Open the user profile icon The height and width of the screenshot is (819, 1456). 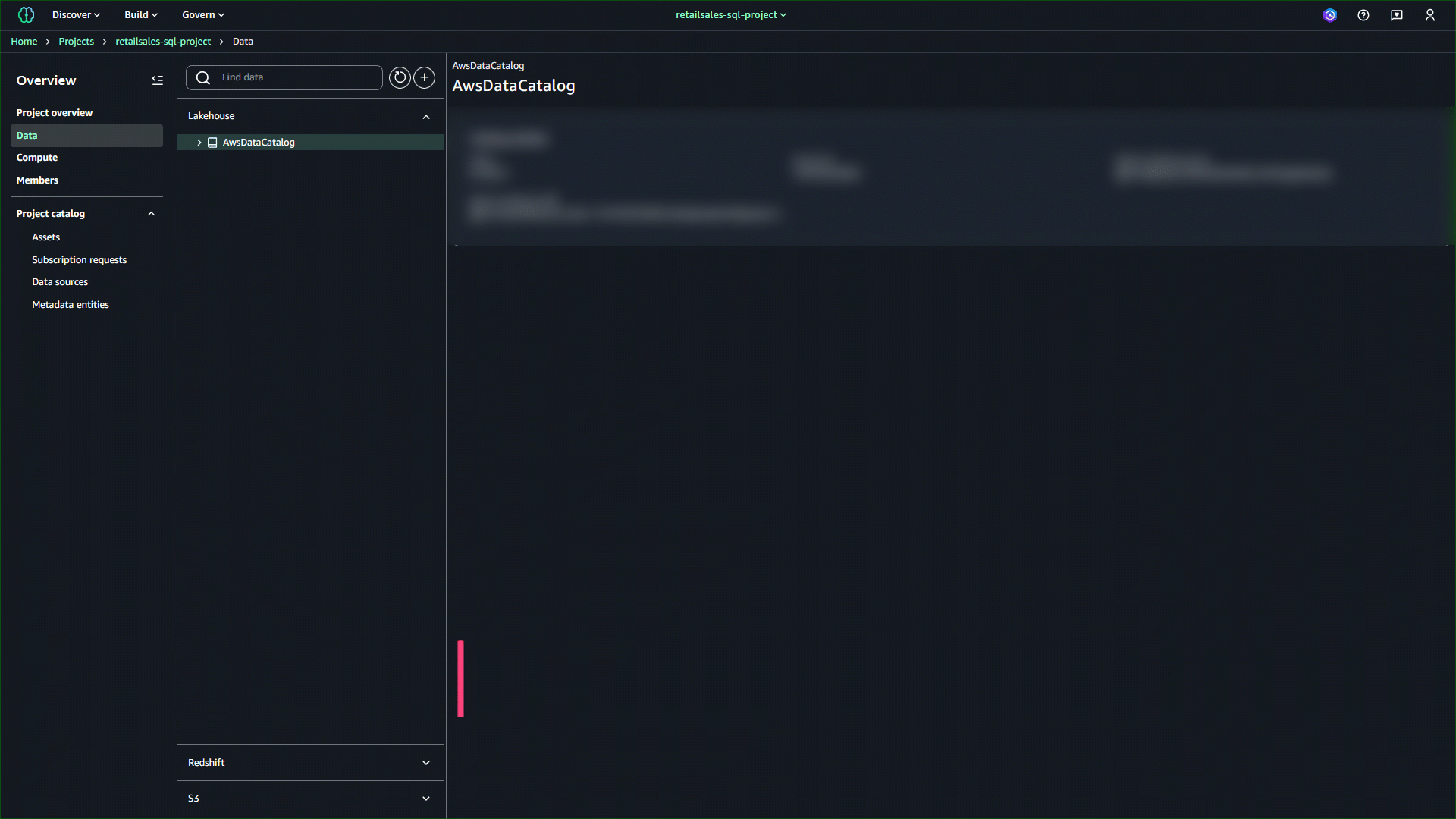coord(1430,15)
